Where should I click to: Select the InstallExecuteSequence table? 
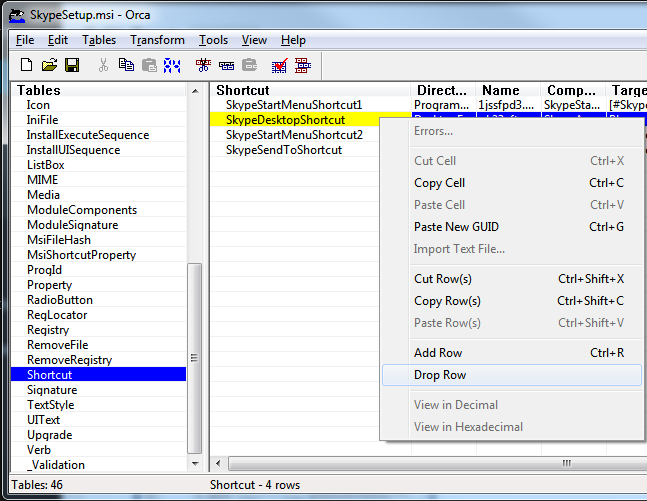pos(99,135)
